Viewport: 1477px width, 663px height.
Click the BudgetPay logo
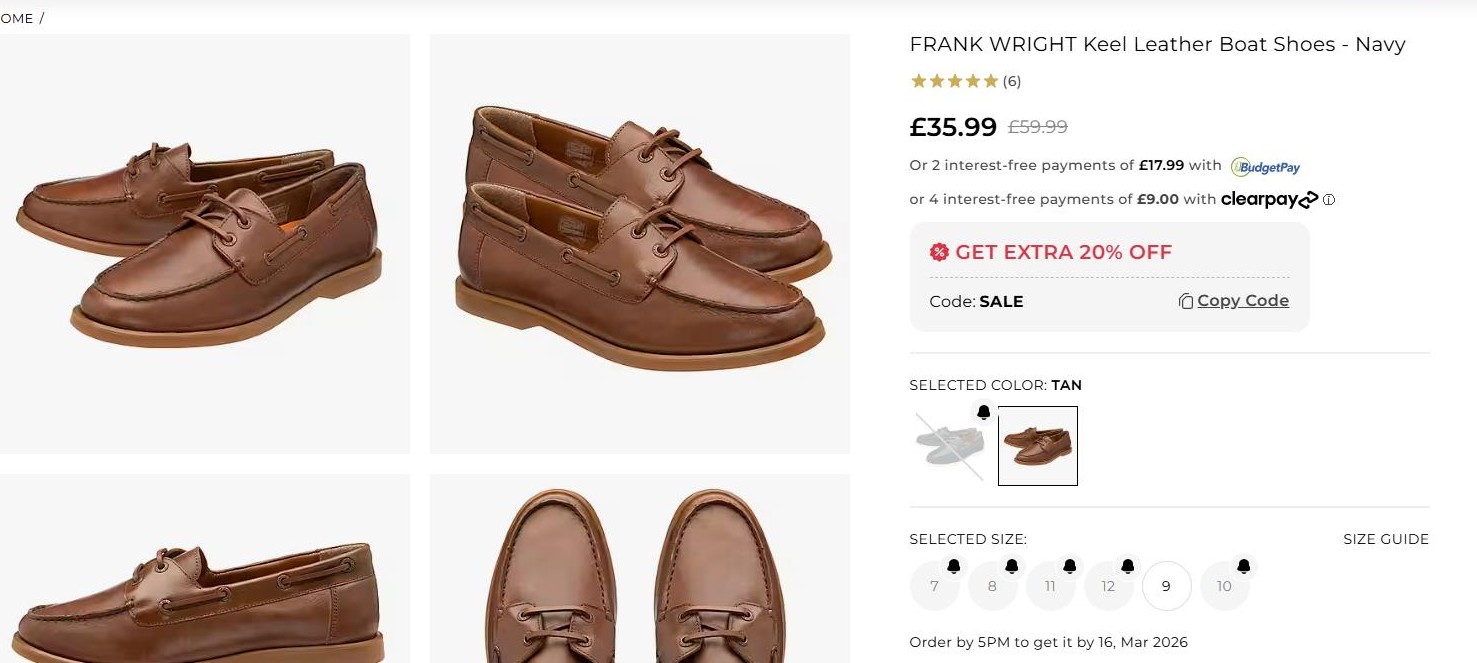pyautogui.click(x=1266, y=167)
